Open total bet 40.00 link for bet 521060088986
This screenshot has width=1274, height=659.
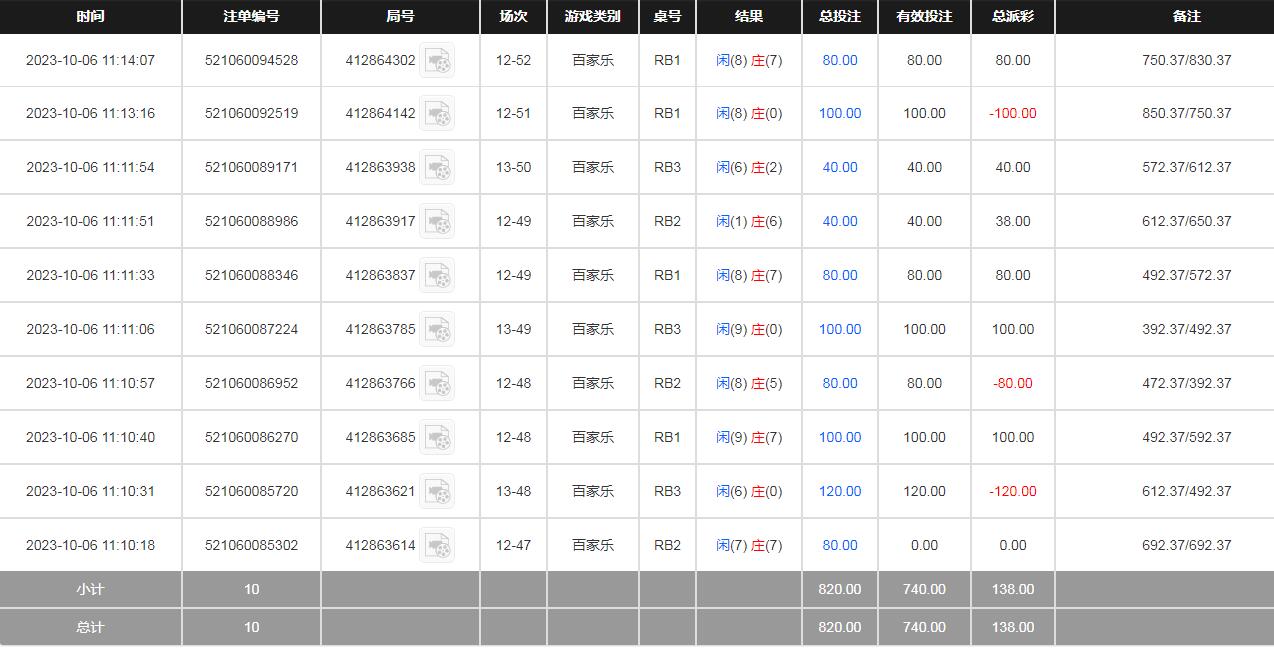tap(840, 221)
